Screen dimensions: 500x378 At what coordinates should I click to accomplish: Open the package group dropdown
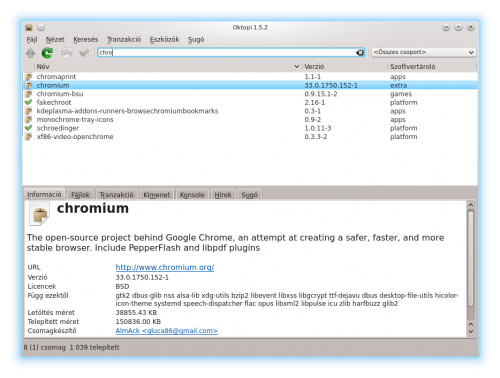[424, 52]
